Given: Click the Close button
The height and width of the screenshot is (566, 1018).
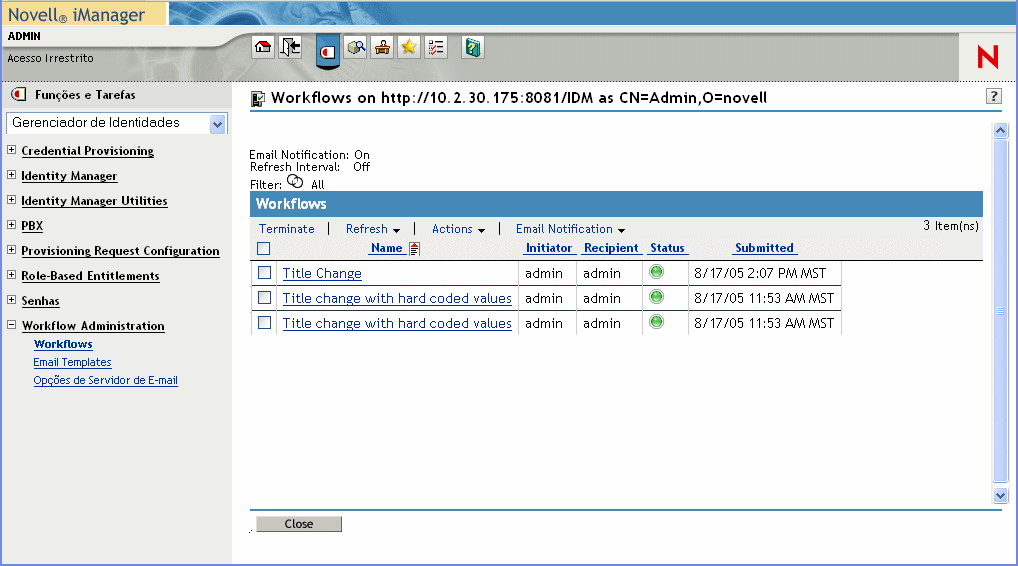Looking at the screenshot, I should [299, 524].
